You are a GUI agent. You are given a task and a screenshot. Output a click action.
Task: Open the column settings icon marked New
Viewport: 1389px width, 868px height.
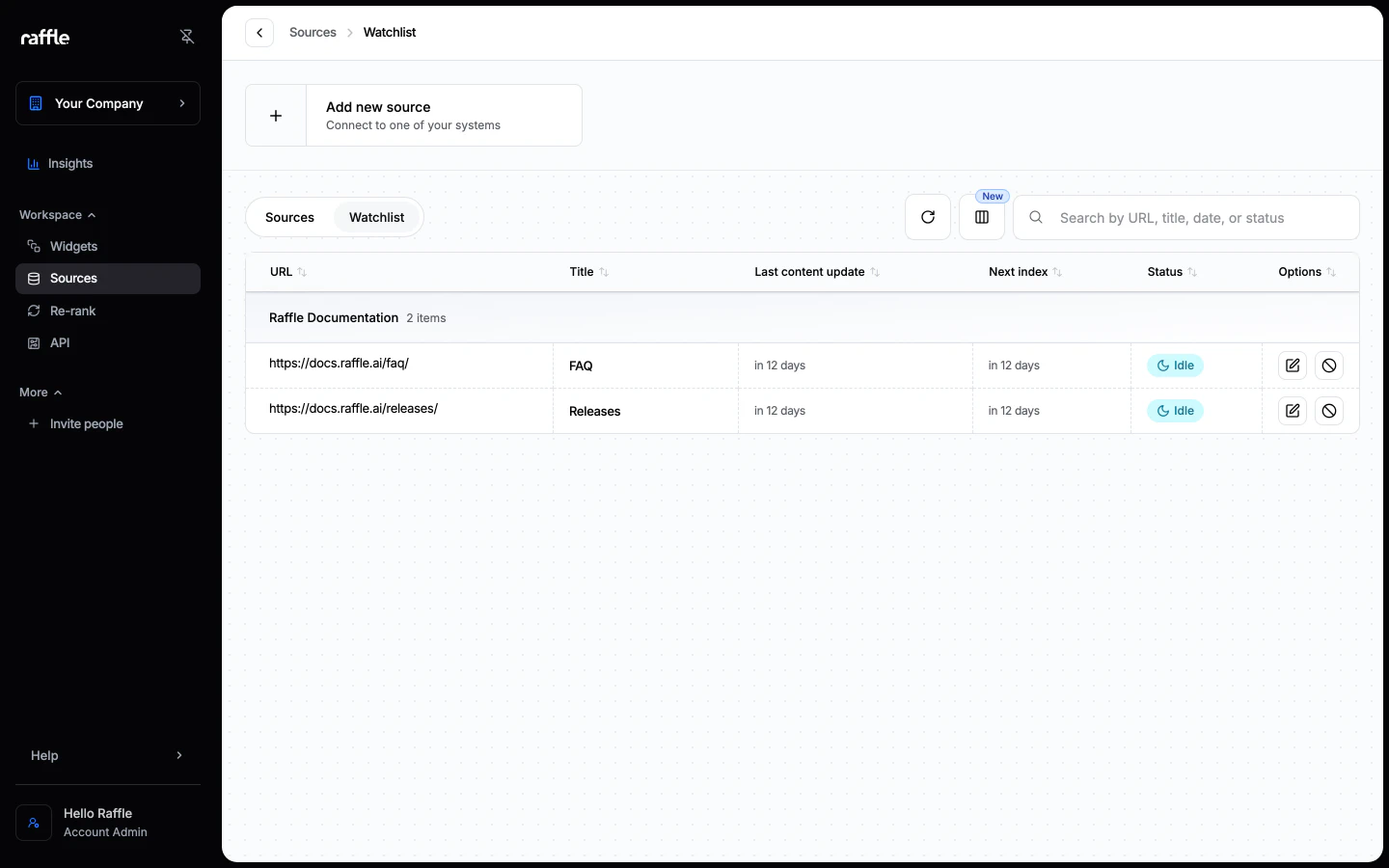(x=982, y=217)
